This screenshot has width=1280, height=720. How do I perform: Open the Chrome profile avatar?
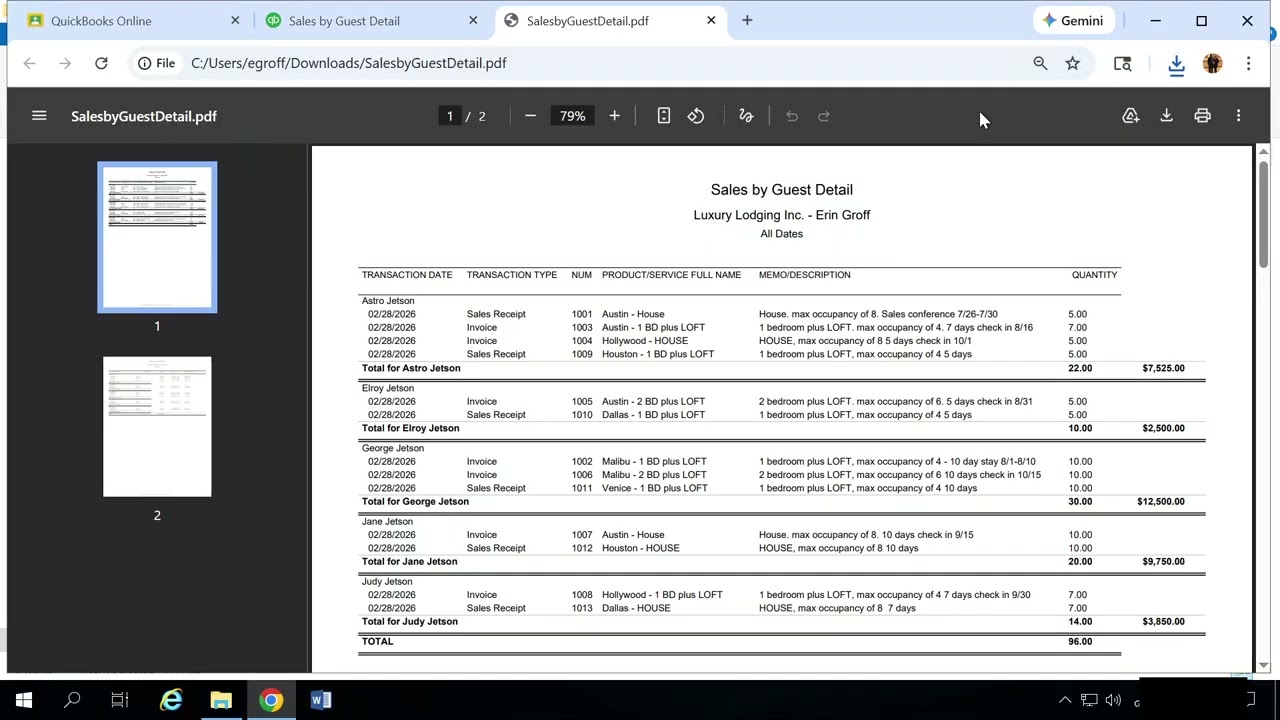(1212, 63)
